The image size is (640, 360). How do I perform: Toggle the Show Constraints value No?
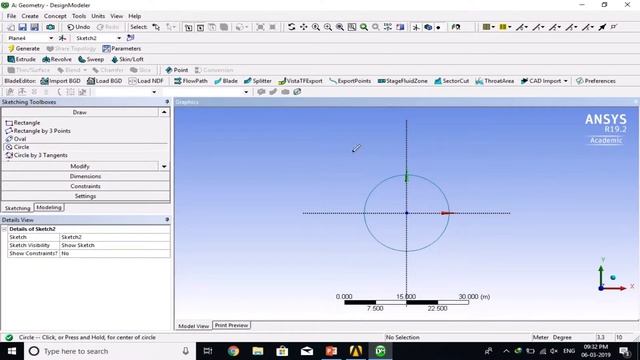(115, 253)
